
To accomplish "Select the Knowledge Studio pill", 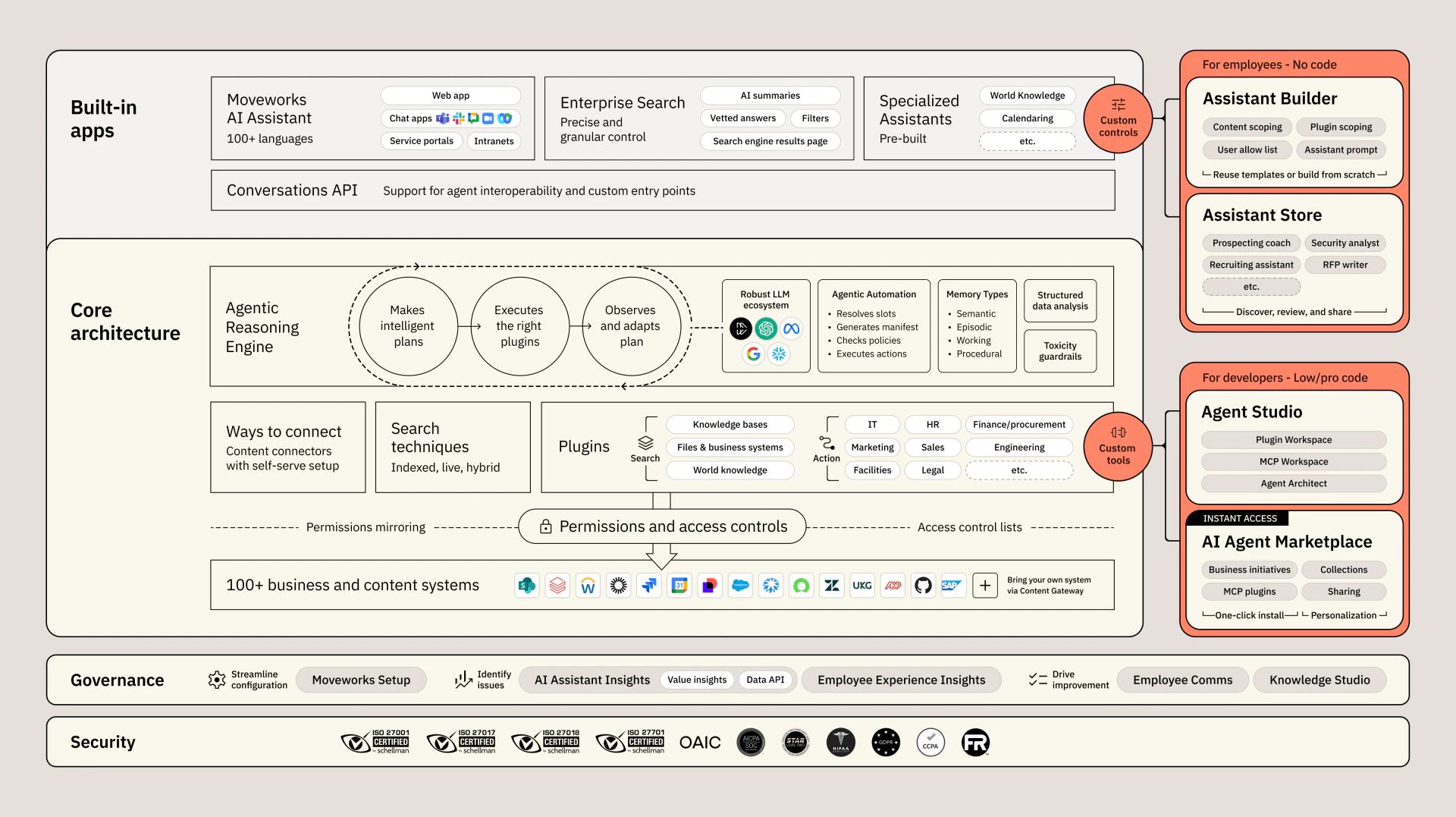I will click(x=1319, y=680).
